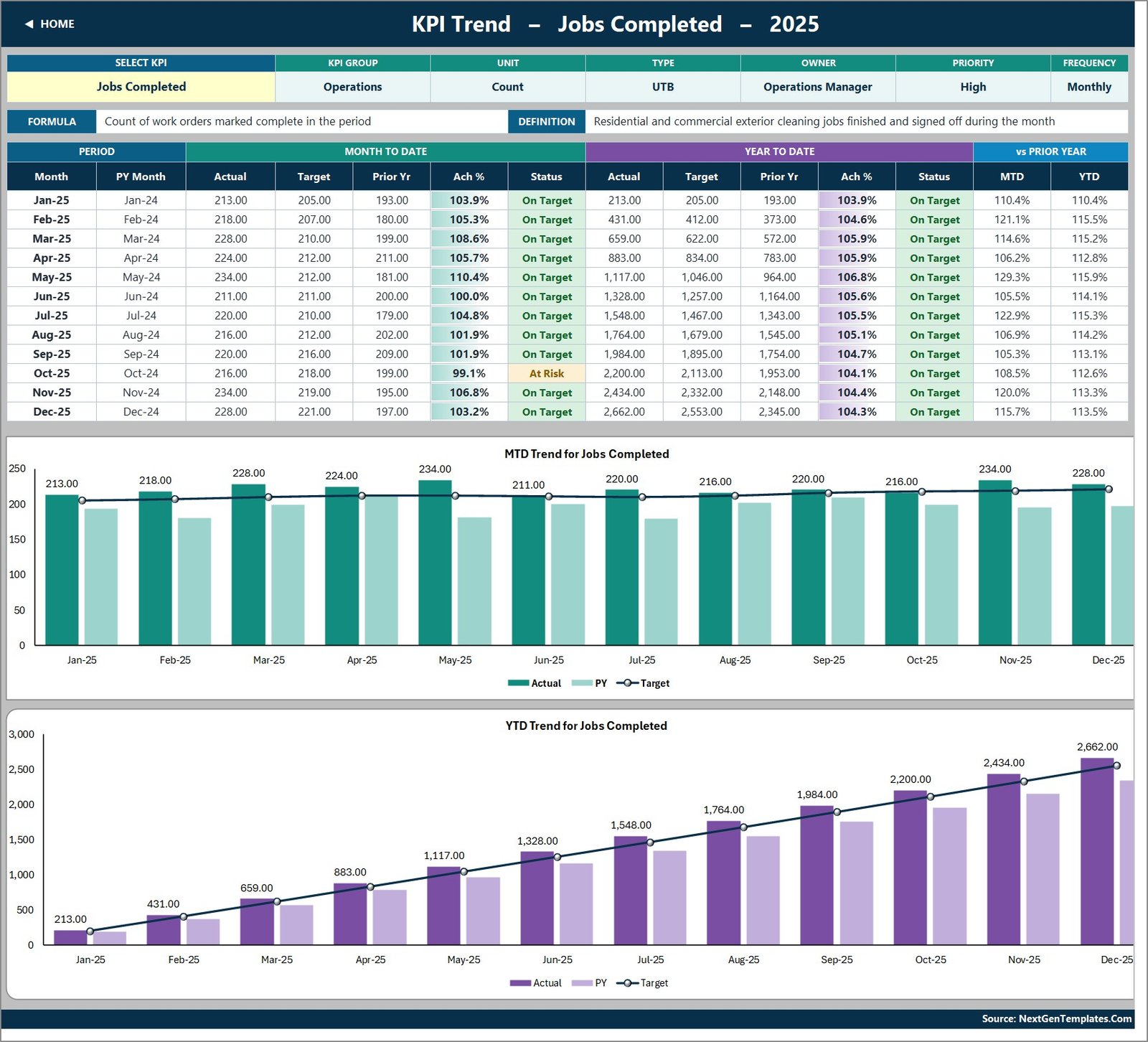Select the 1,328.00 YTD actual for Jun-25
The width and height of the screenshot is (1148, 1042).
[624, 296]
